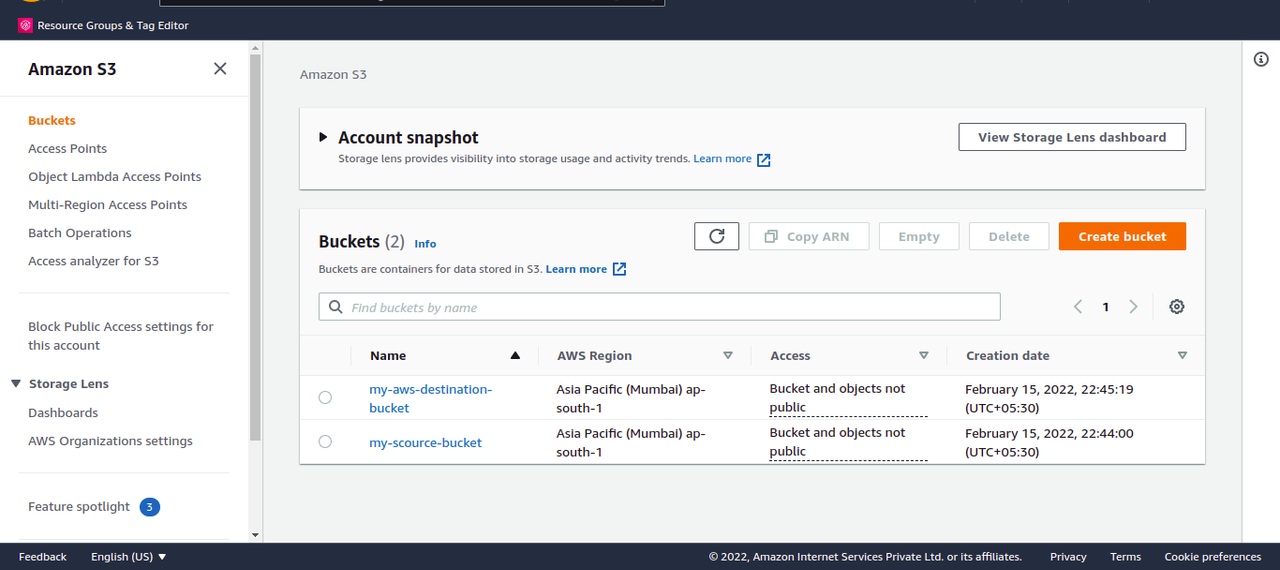The height and width of the screenshot is (570, 1280).
Task: Expand the Account snapshot section
Action: 323,137
